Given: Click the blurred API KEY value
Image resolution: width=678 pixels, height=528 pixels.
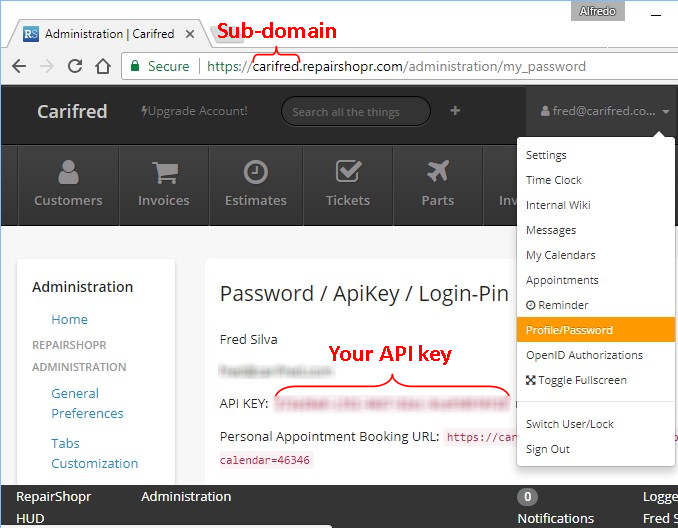Looking at the screenshot, I should point(392,404).
